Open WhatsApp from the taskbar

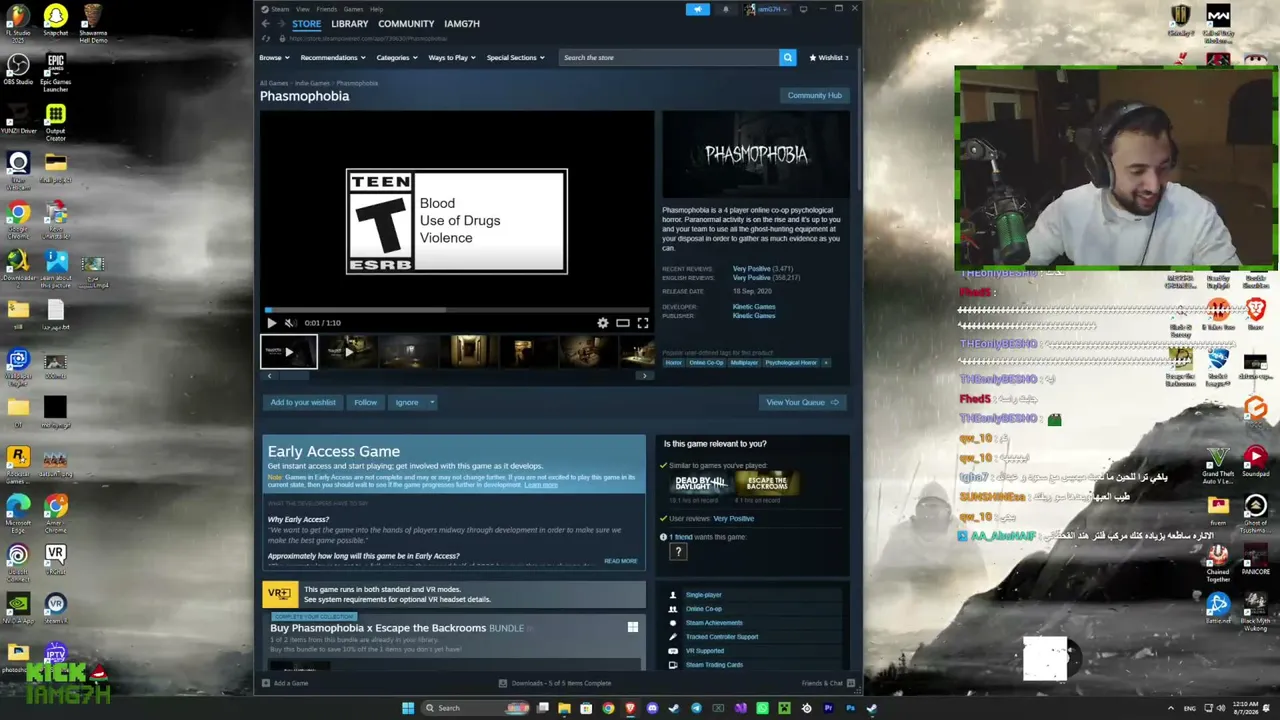coord(762,708)
